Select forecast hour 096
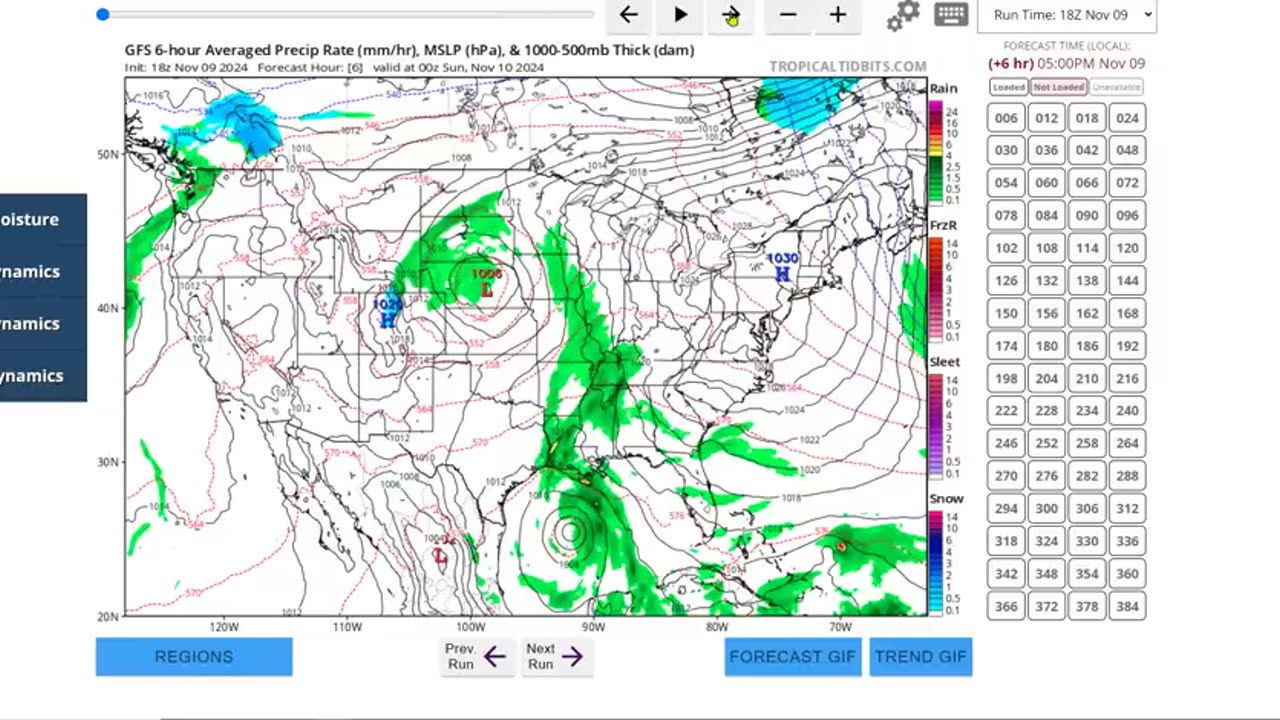Viewport: 1280px width, 720px height. (x=1127, y=215)
